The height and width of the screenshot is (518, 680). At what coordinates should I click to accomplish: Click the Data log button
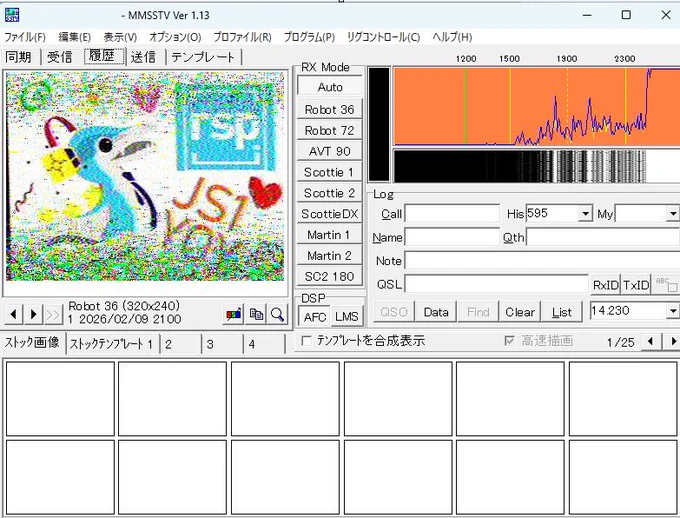click(435, 312)
